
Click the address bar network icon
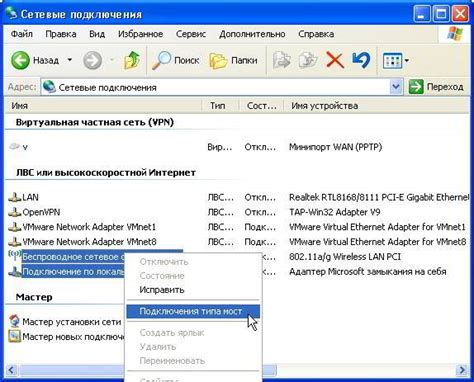point(49,87)
